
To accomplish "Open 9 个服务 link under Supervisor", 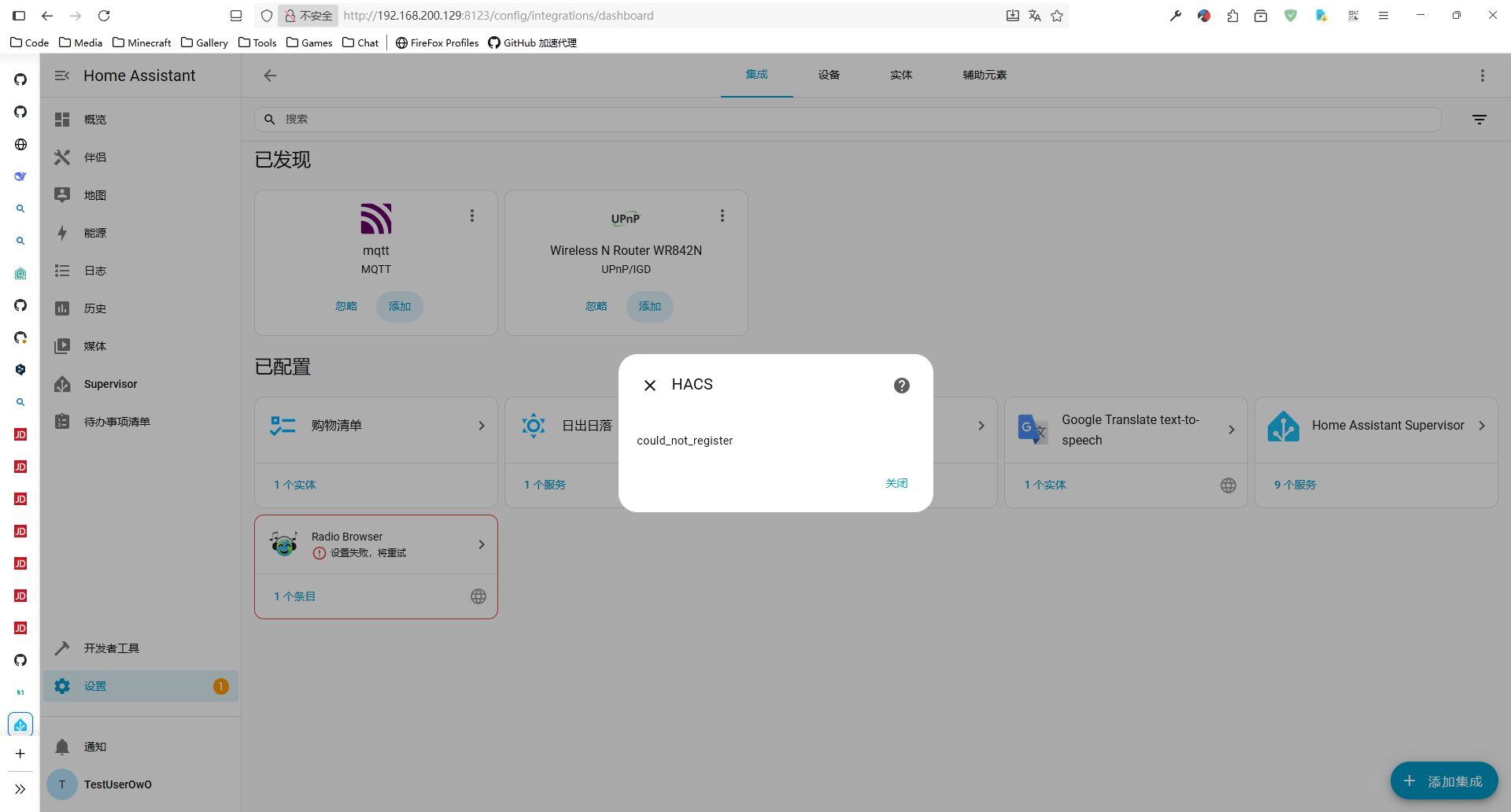I will click(x=1295, y=485).
